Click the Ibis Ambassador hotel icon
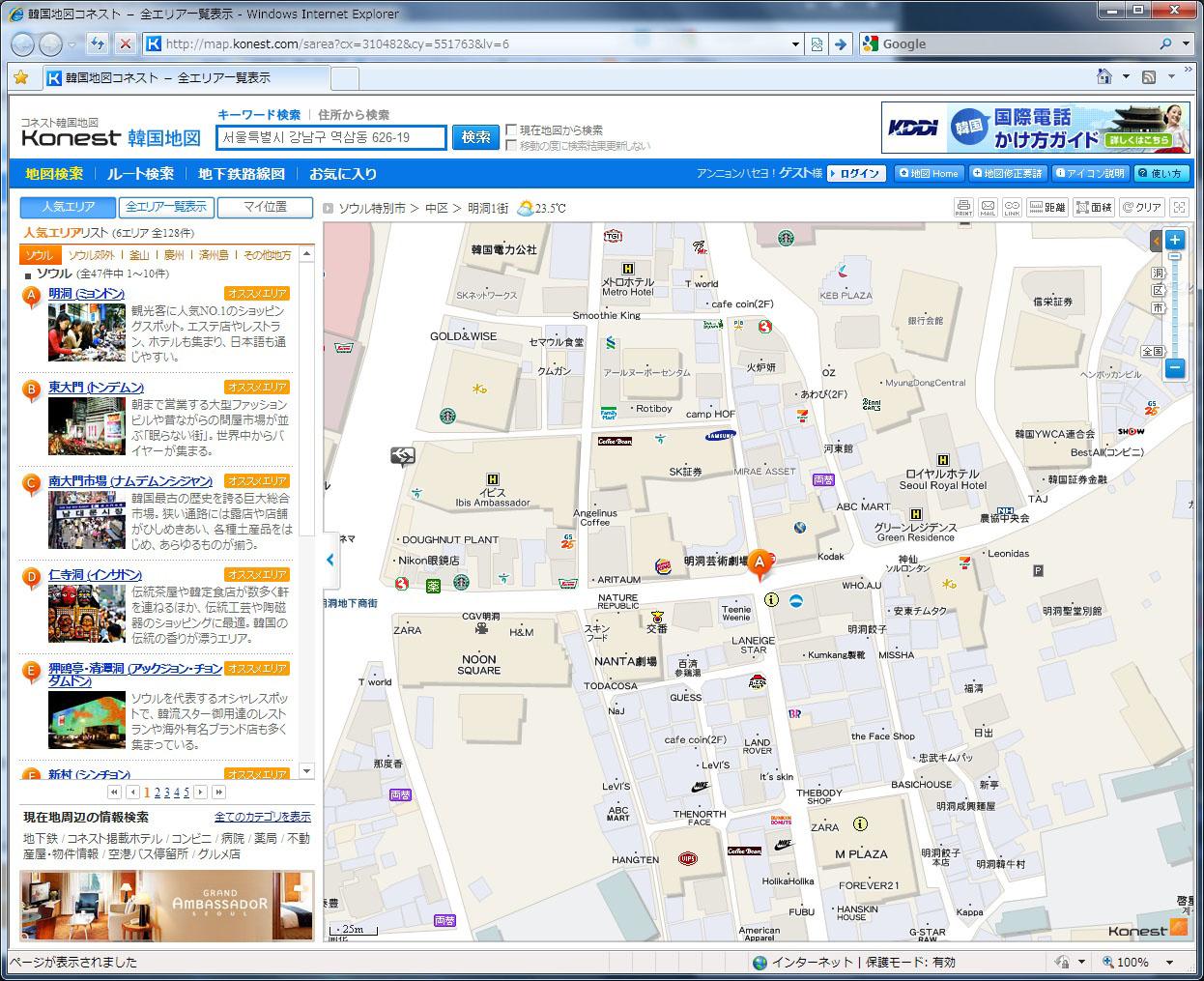Screen dimensions: 1204x981 [x=493, y=479]
